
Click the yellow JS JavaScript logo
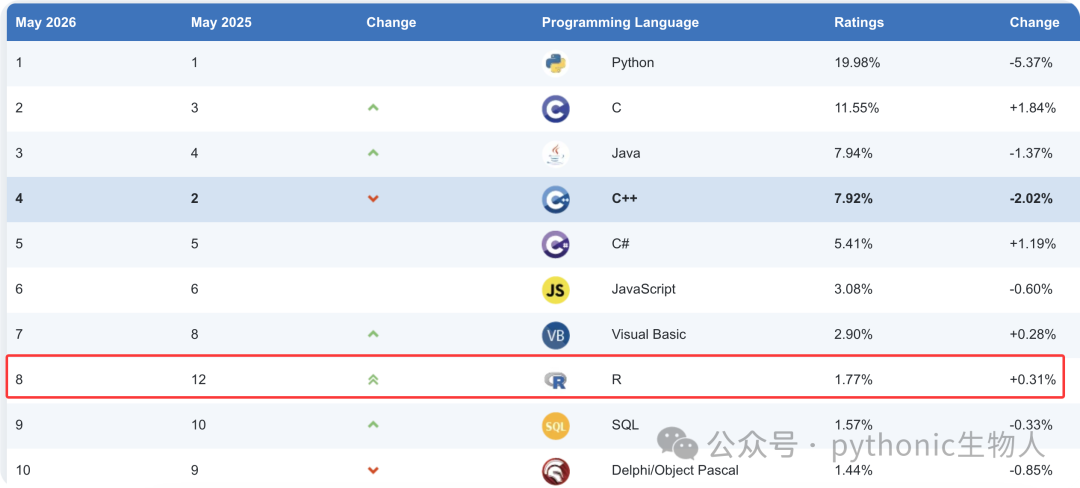(x=555, y=290)
